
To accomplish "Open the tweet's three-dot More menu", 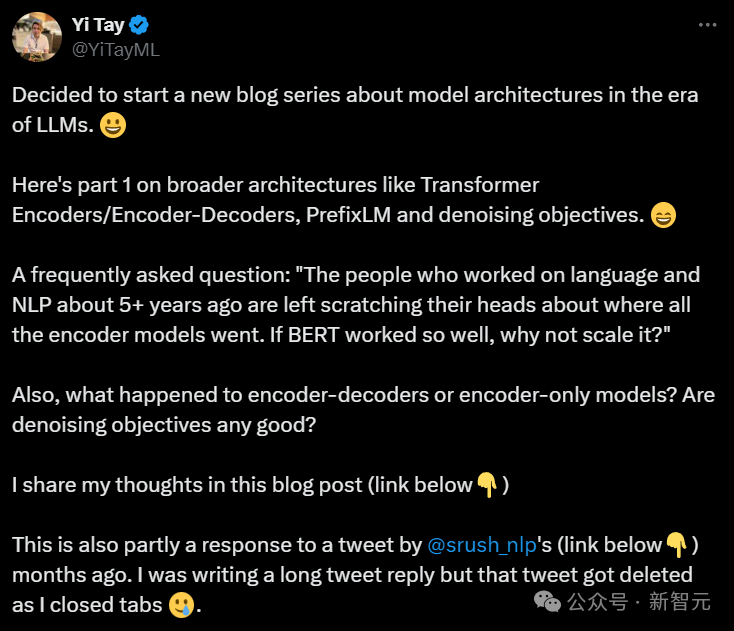I will pyautogui.click(x=706, y=26).
